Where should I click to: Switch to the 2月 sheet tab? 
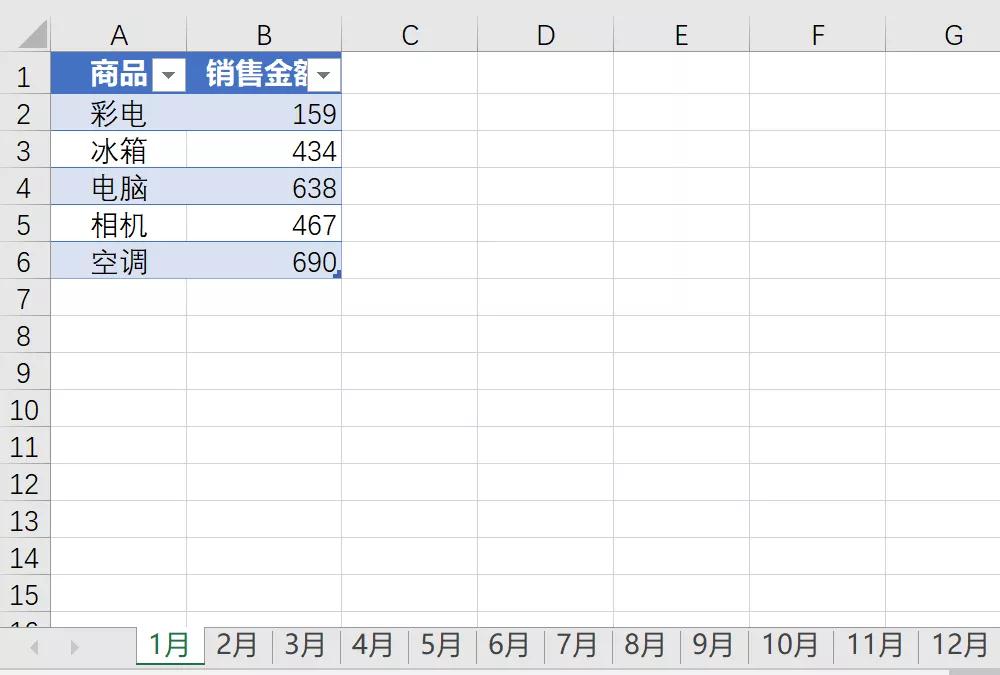pyautogui.click(x=237, y=645)
